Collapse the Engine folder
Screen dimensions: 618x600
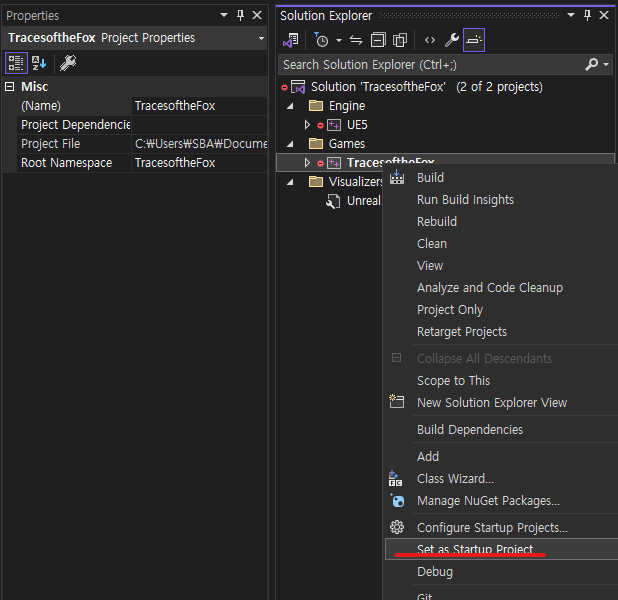tap(290, 106)
